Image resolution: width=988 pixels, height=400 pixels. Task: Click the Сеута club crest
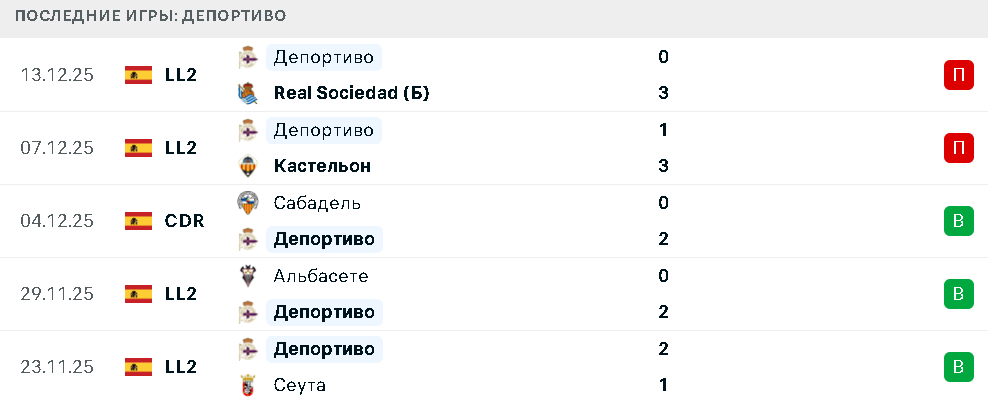(x=248, y=385)
